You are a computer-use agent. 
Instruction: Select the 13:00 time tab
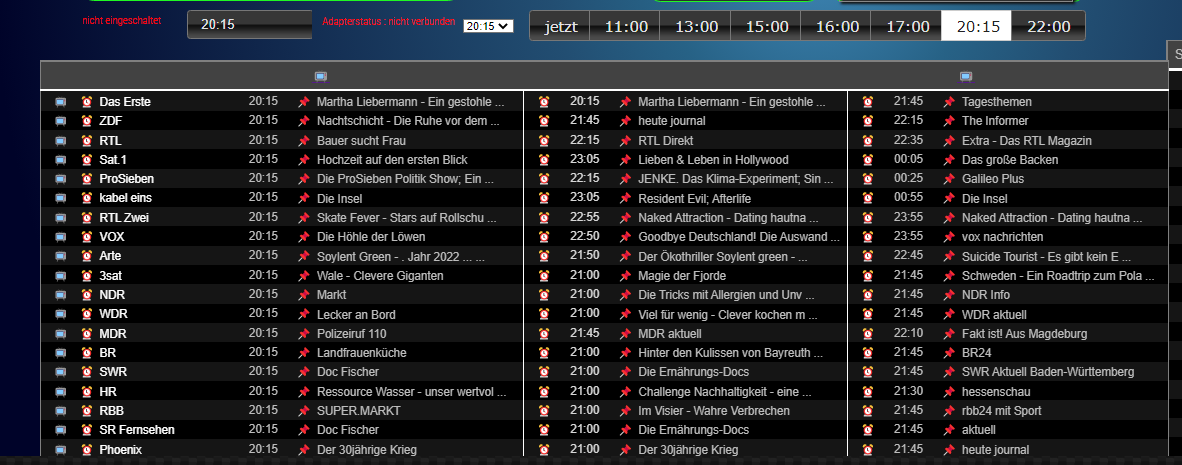pos(696,26)
